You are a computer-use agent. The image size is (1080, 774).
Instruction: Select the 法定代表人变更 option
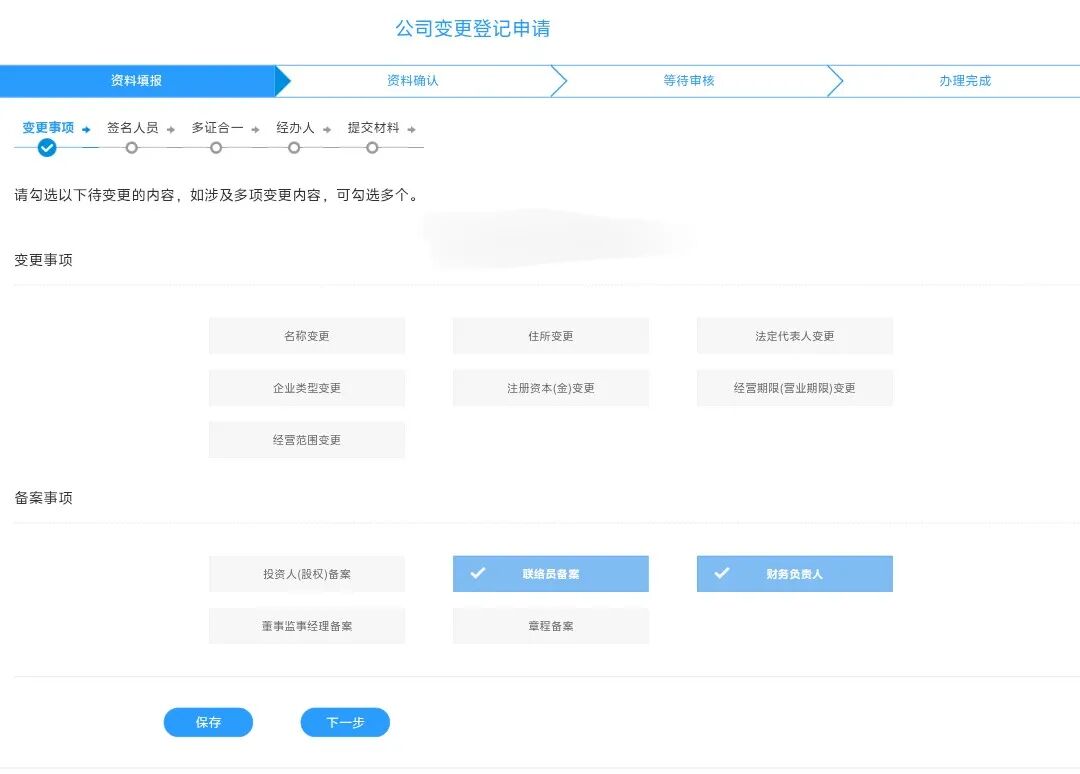(x=795, y=335)
